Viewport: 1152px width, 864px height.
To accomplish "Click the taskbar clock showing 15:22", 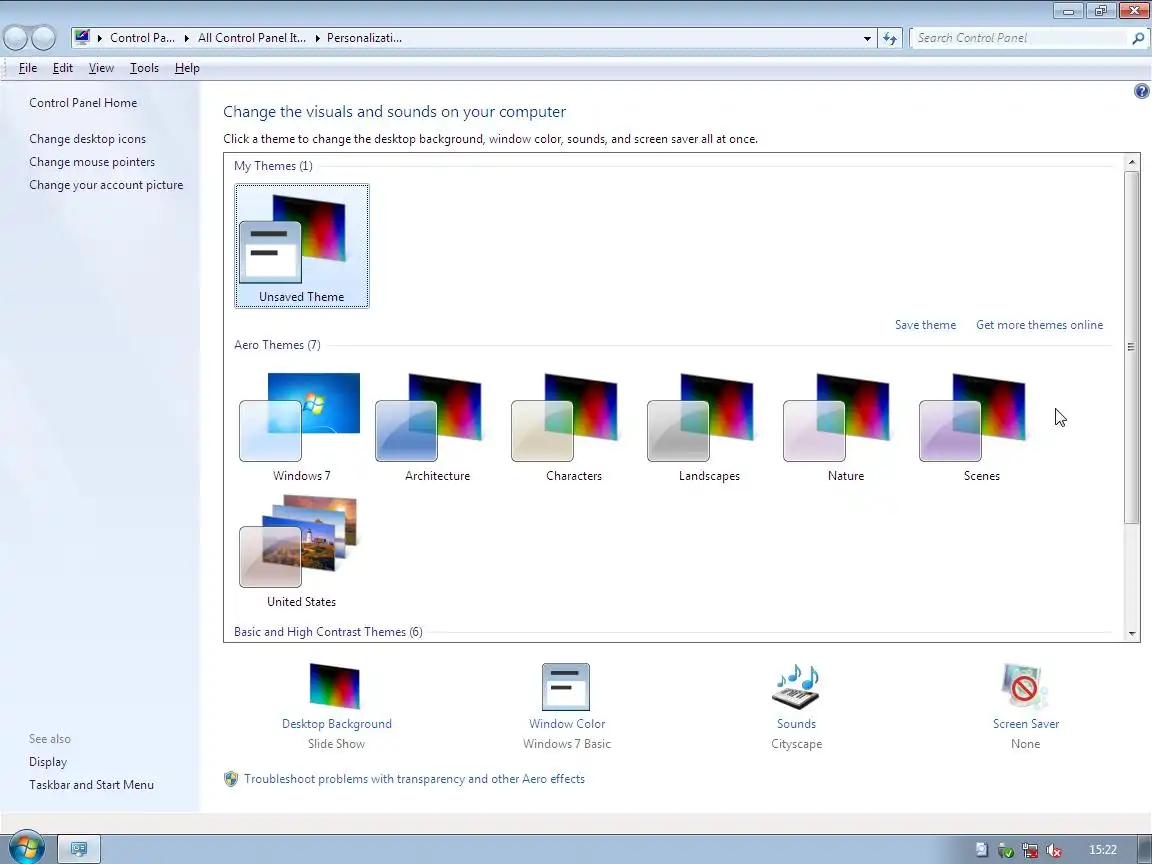I will pos(1102,850).
